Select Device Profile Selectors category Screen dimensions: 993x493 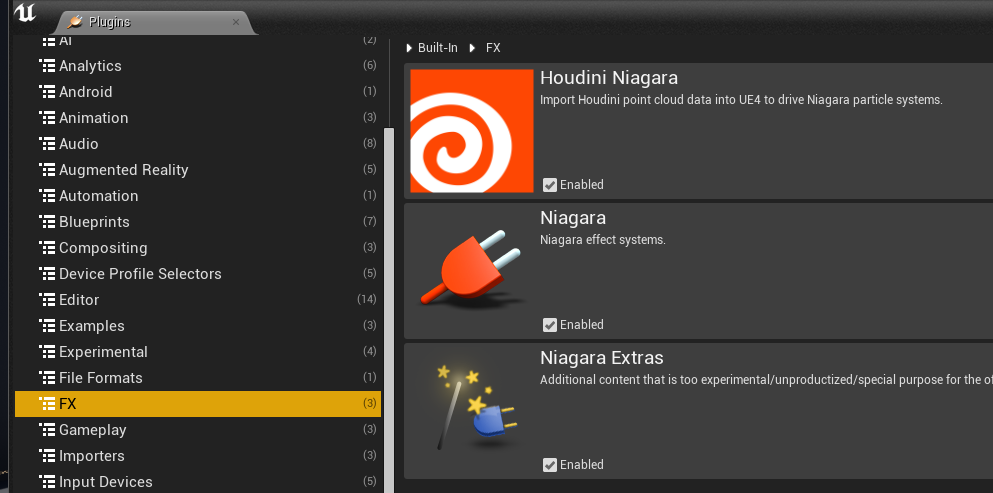(x=198, y=274)
